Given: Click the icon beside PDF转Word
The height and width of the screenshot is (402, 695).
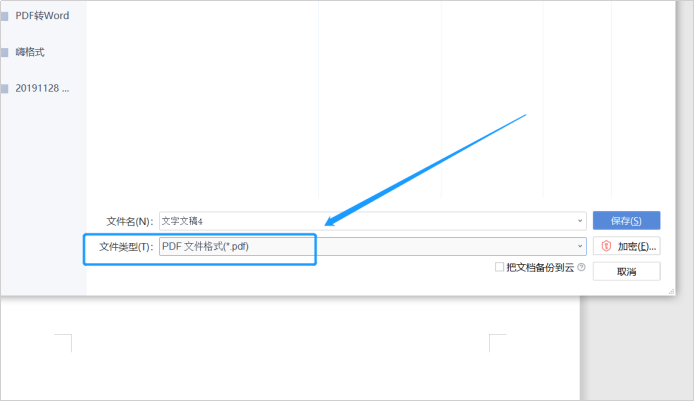Looking at the screenshot, I should (x=5, y=16).
